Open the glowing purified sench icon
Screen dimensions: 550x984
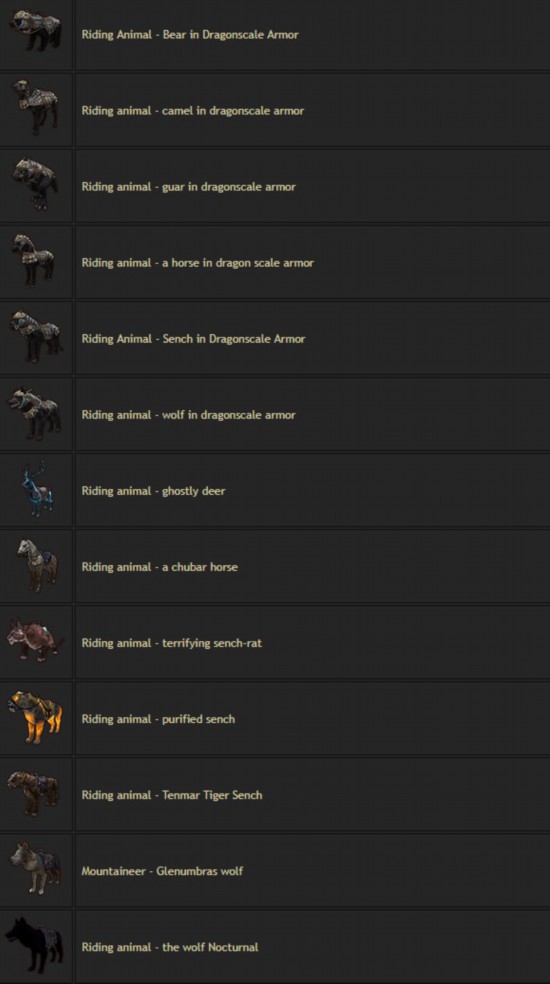36,717
